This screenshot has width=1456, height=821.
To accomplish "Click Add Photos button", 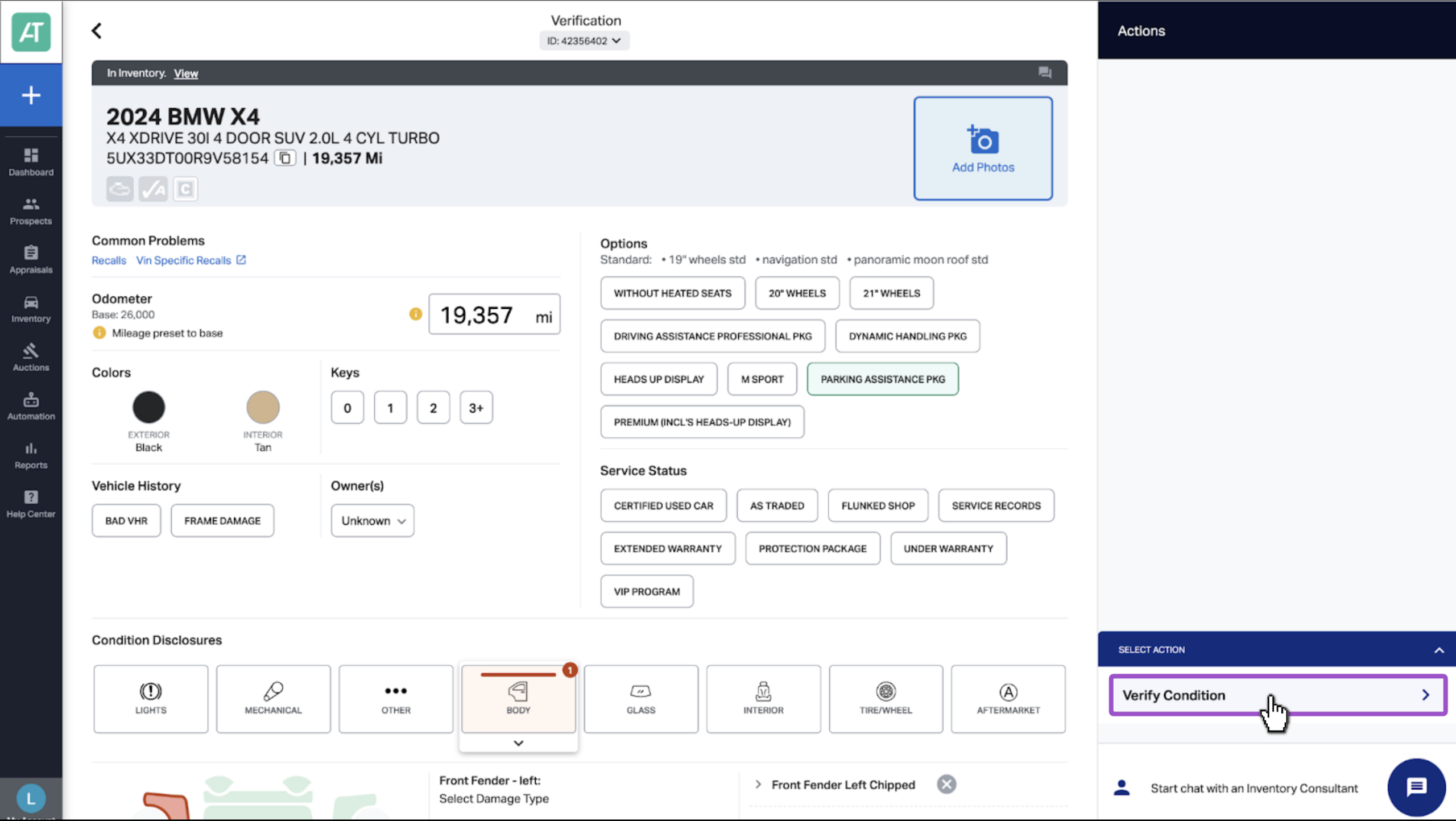I will click(x=983, y=148).
